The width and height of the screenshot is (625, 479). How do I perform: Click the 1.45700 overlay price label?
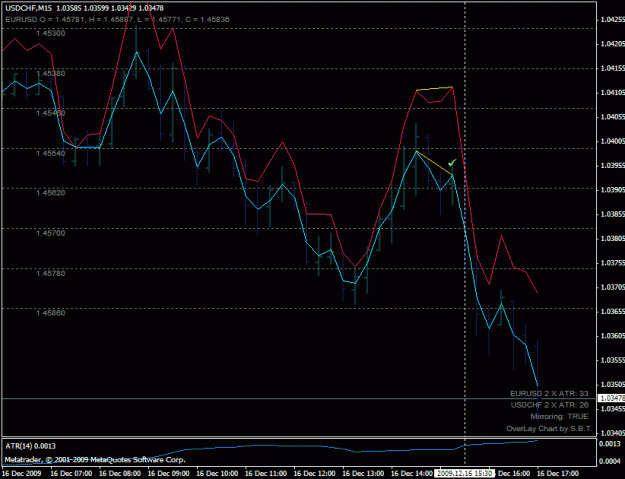pos(51,233)
